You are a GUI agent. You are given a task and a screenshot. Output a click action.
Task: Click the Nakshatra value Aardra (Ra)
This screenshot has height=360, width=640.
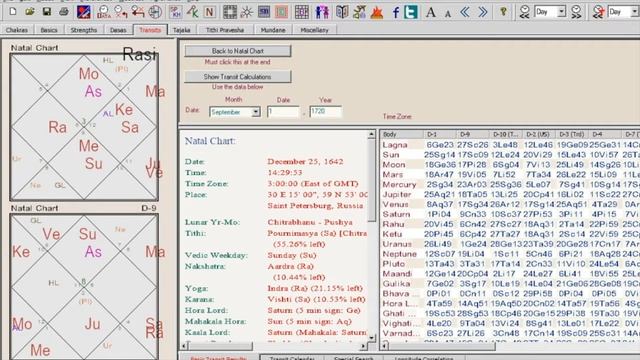point(291,266)
